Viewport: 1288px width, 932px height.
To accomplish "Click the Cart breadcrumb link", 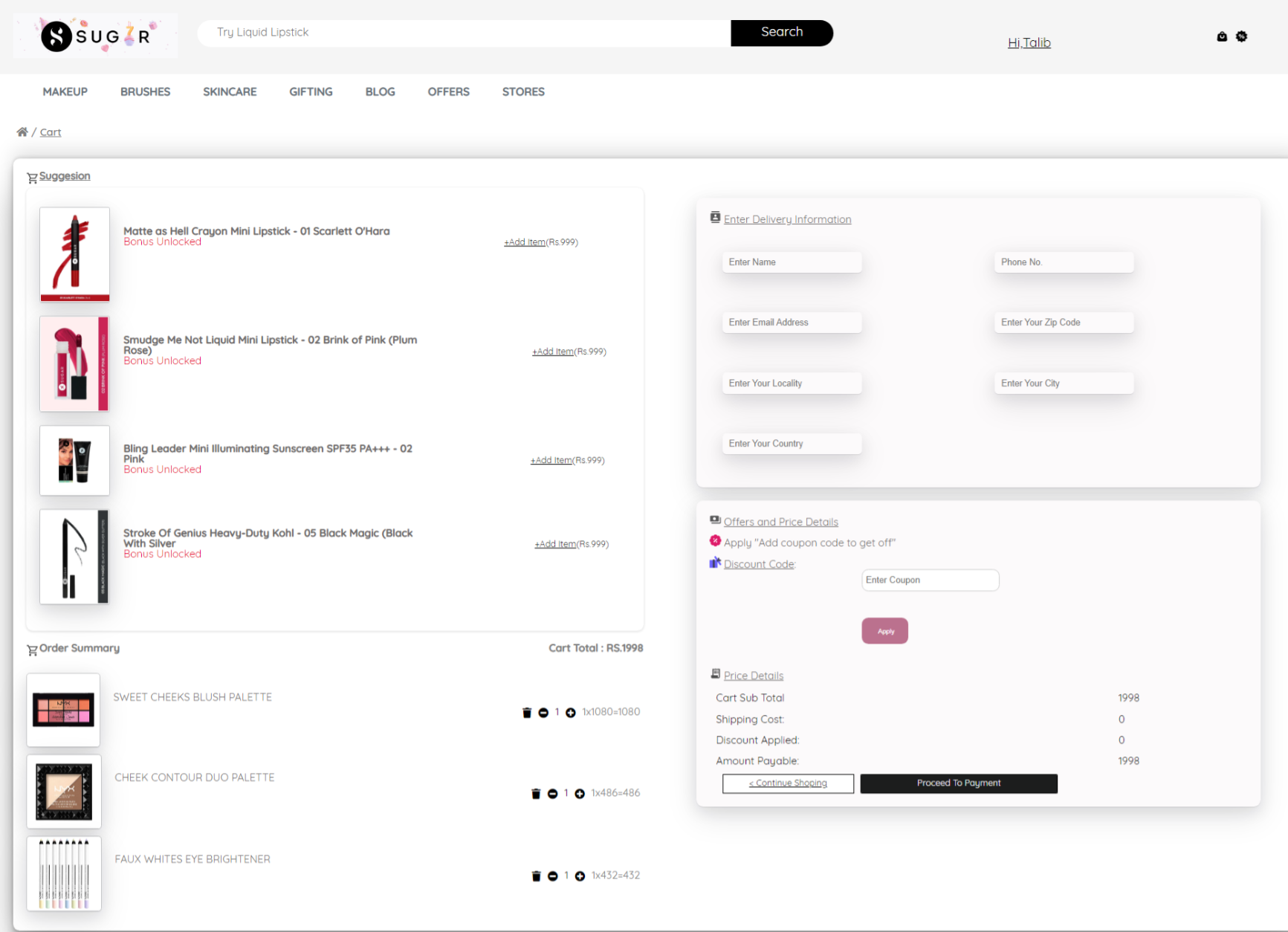I will coord(51,132).
